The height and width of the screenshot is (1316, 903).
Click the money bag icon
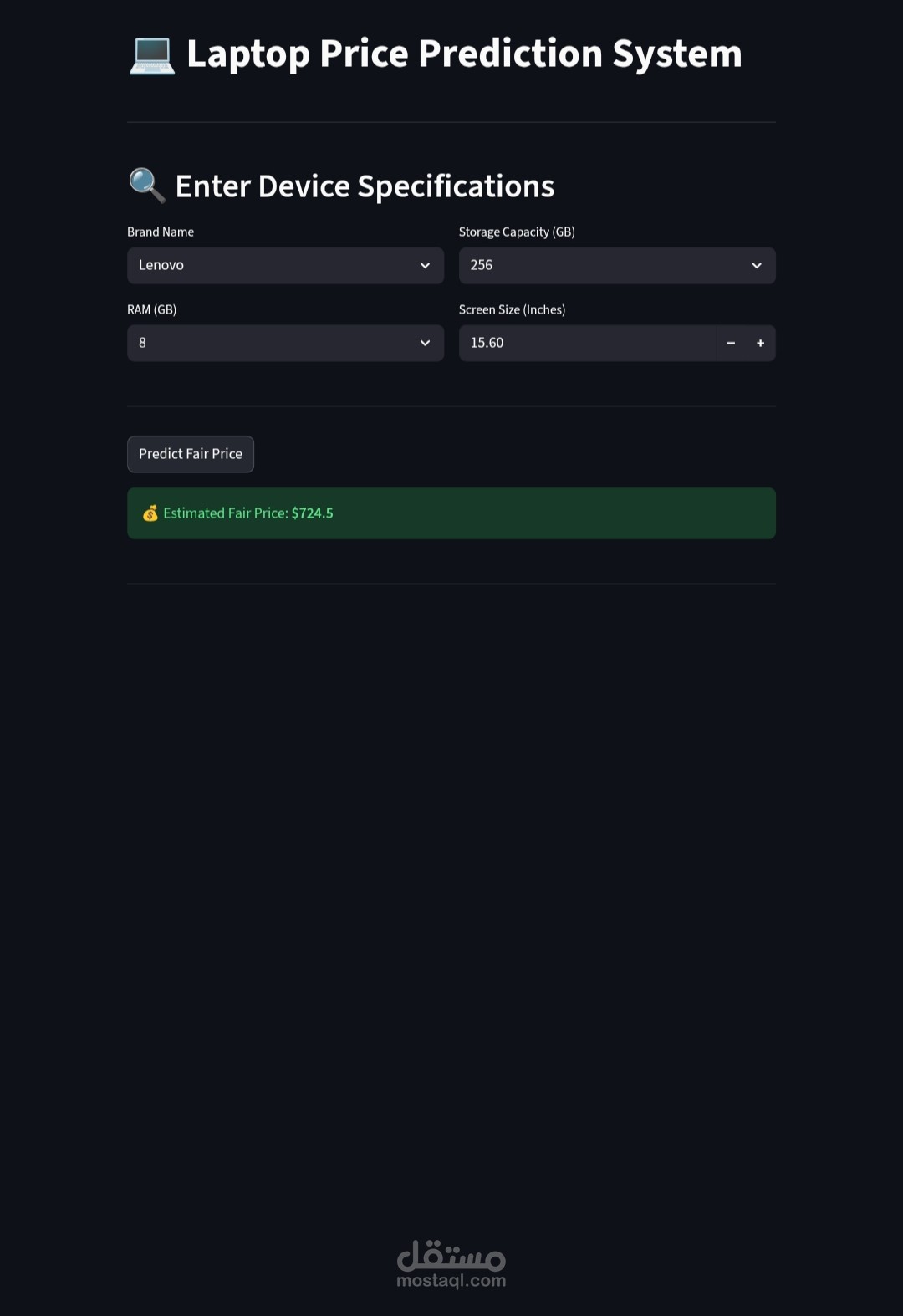[150, 513]
